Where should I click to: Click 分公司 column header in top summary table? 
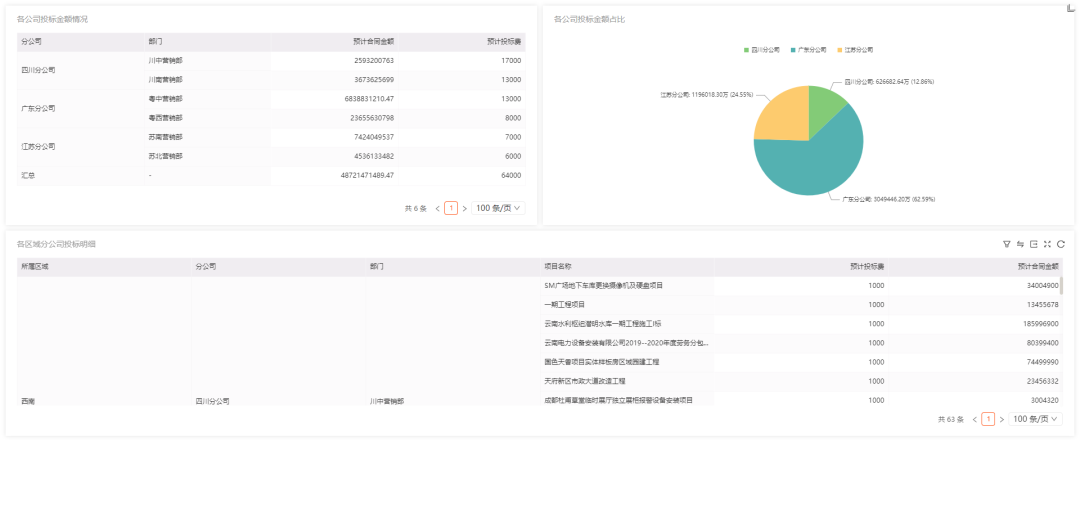[80, 41]
